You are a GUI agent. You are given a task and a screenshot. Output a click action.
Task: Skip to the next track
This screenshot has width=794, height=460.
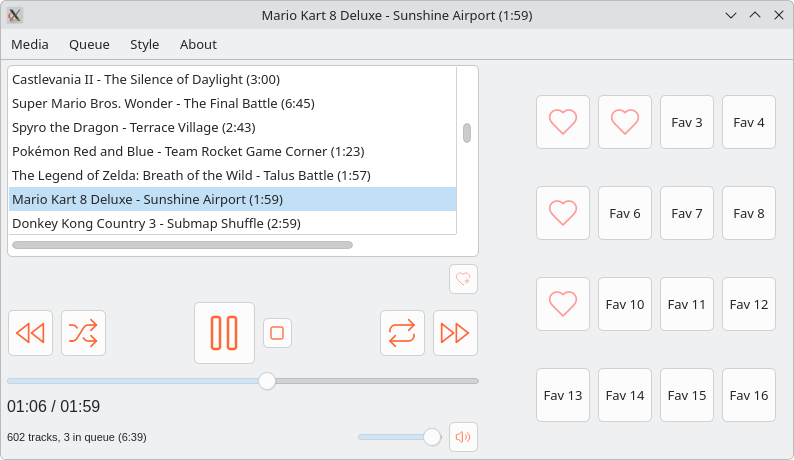[455, 333]
